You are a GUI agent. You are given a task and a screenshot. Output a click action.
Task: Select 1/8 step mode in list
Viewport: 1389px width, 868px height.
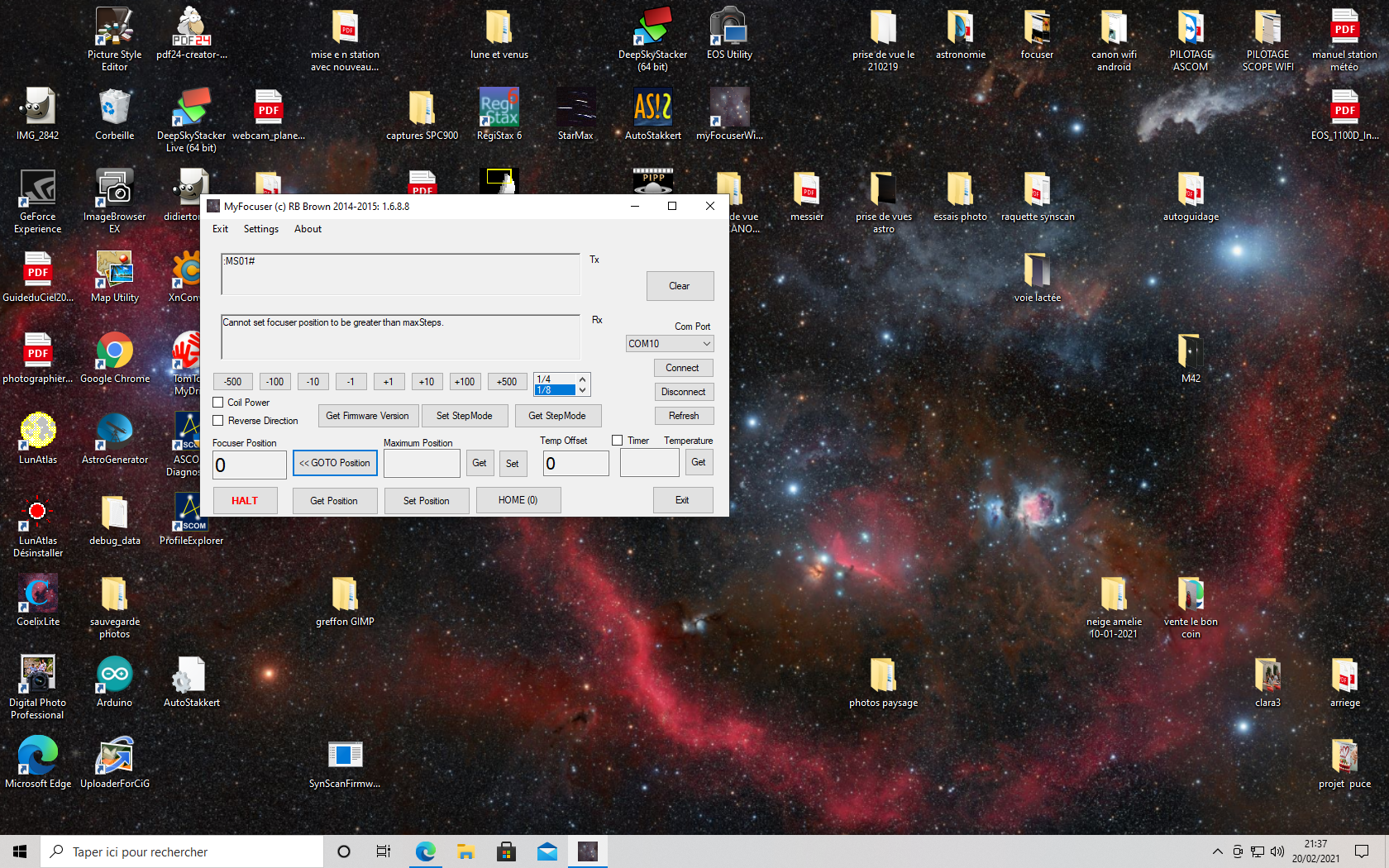tap(556, 390)
